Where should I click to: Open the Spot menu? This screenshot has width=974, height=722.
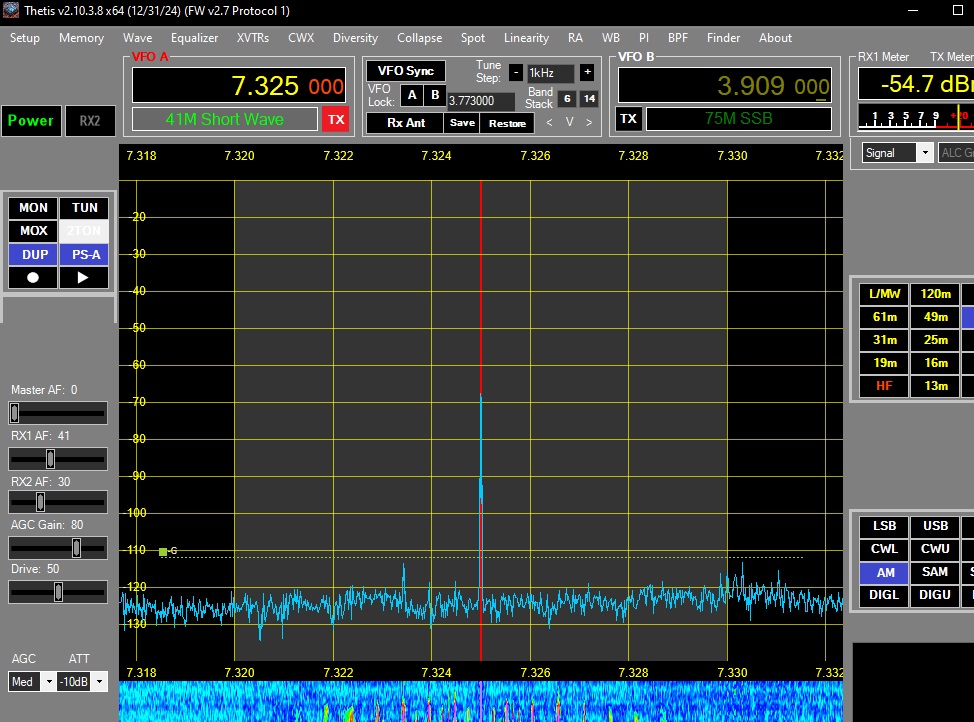click(x=473, y=38)
